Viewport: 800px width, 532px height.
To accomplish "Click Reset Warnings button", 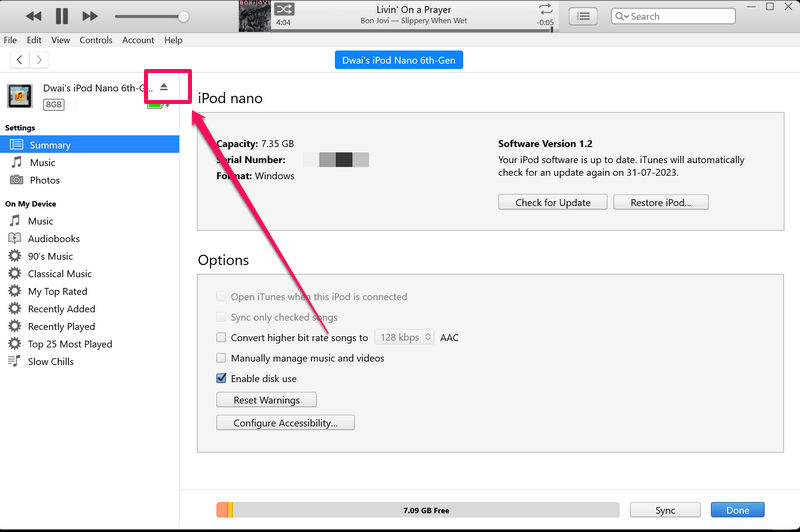I will 266,400.
